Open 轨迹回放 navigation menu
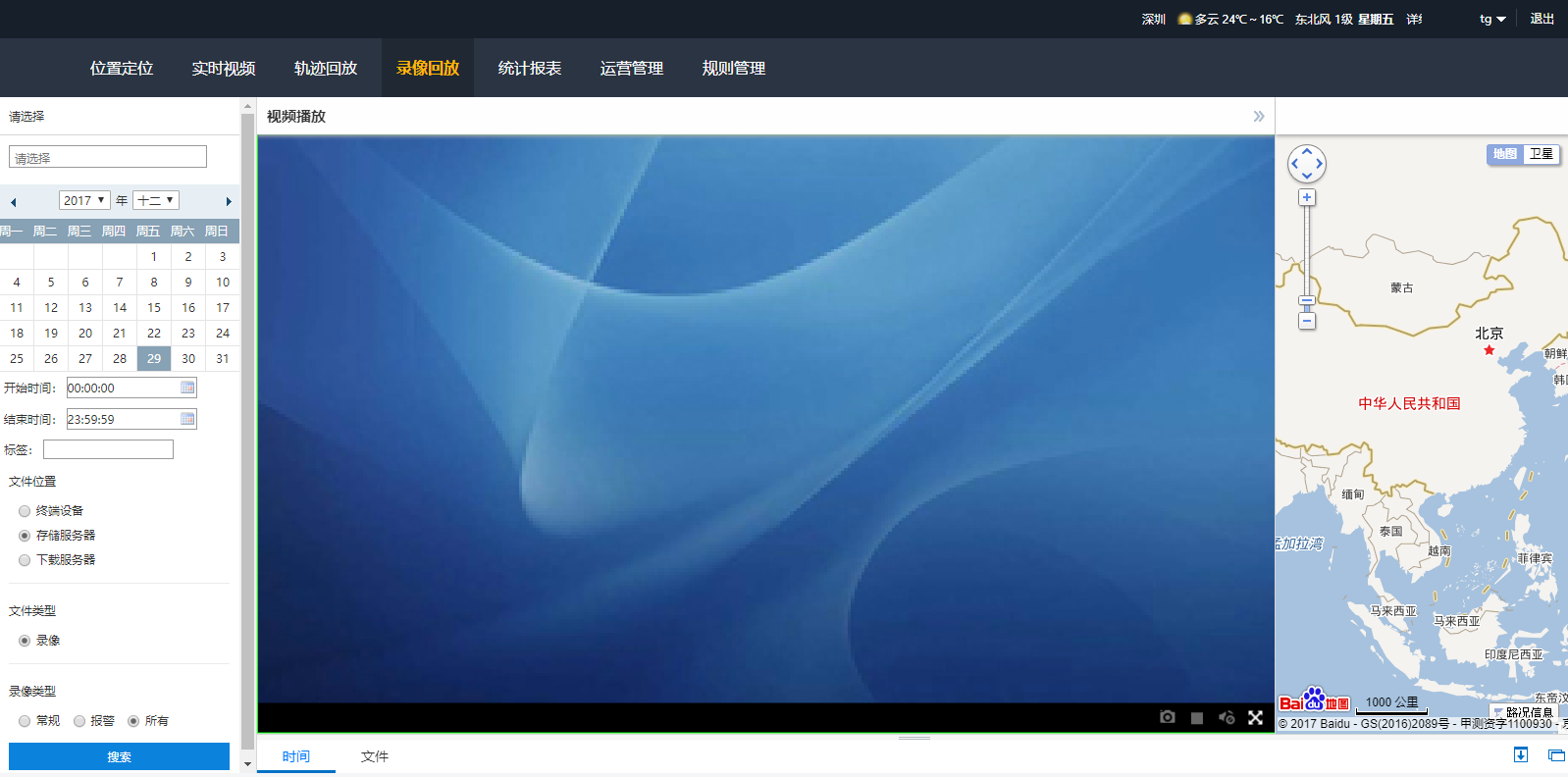Viewport: 1568px width, 777px height. [x=326, y=68]
